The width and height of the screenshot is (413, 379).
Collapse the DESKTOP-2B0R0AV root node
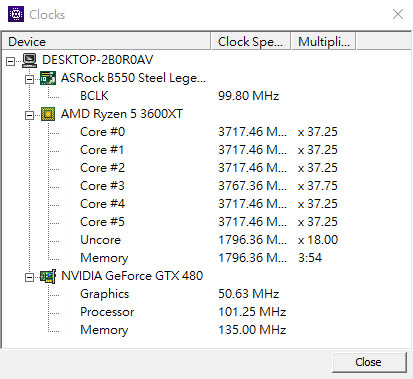pos(11,61)
